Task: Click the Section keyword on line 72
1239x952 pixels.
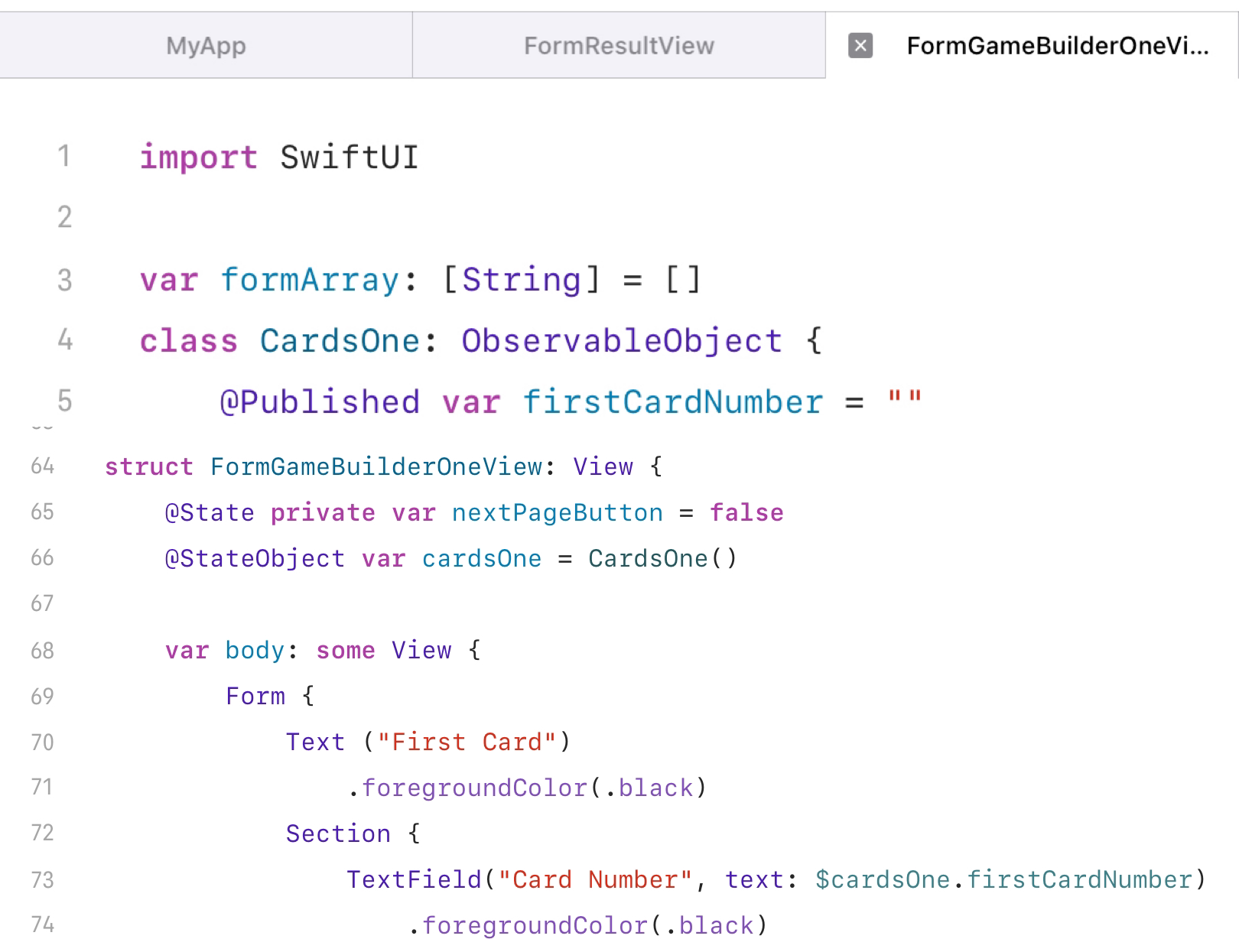Action: click(x=338, y=833)
